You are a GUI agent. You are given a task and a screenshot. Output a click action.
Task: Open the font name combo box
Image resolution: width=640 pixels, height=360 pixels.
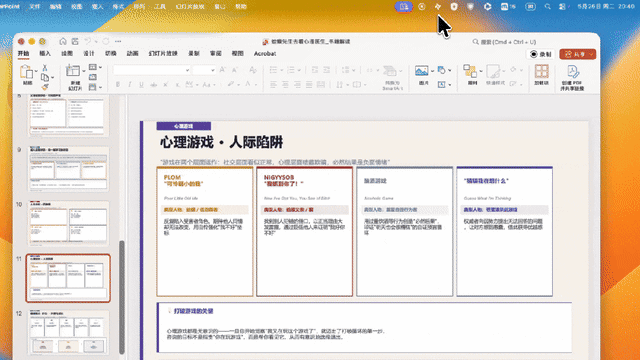151,70
